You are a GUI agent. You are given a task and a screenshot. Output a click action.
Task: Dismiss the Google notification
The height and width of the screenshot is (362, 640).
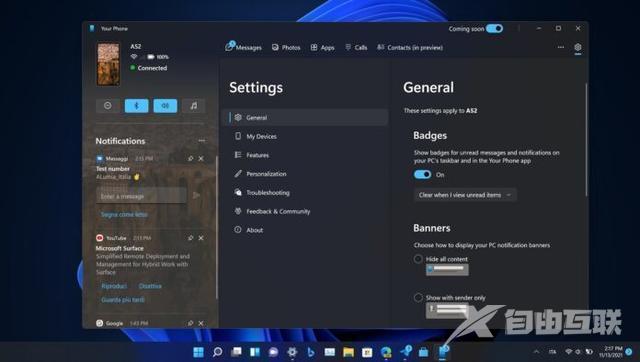click(x=201, y=323)
